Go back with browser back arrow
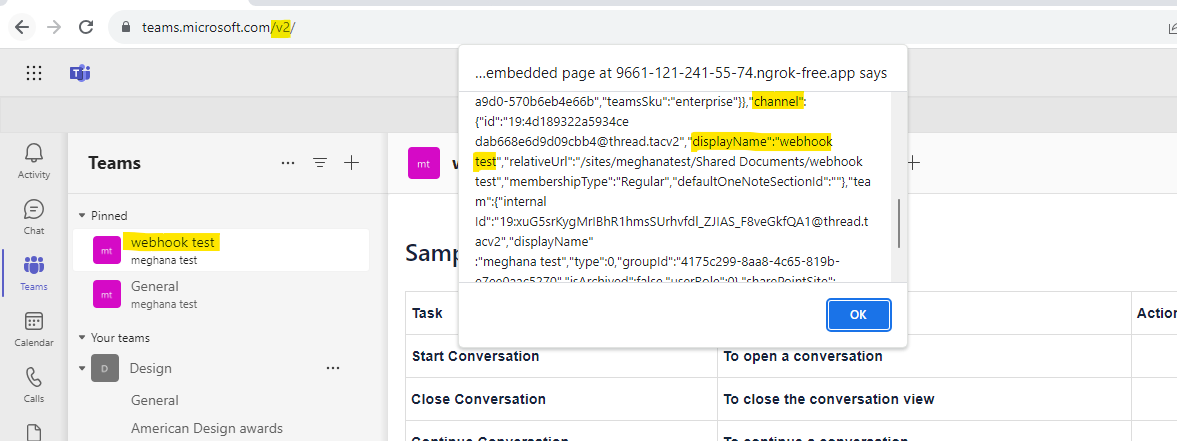The height and width of the screenshot is (441, 1177). point(22,27)
